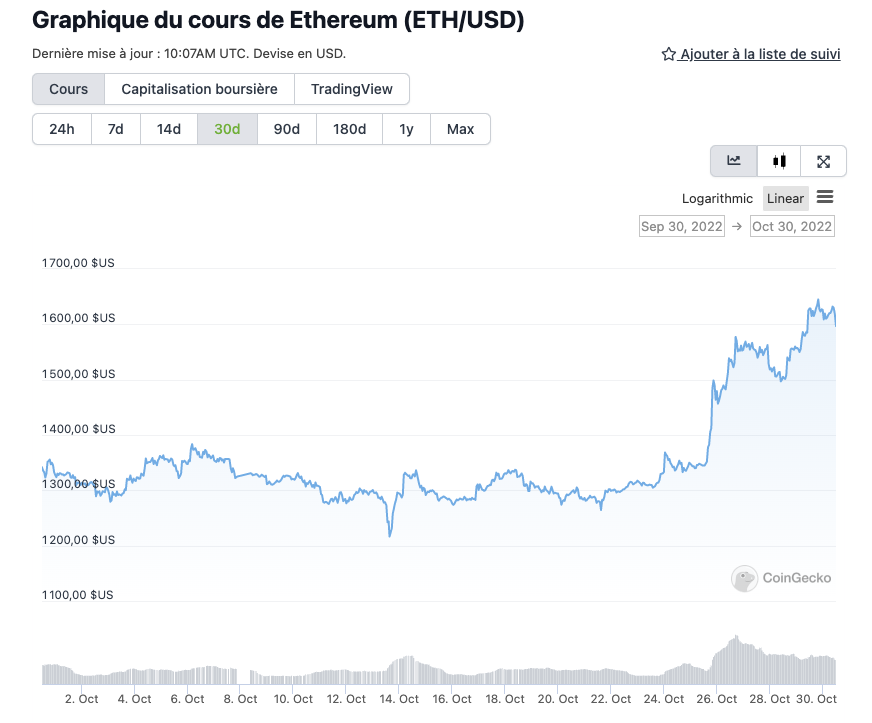Select the Cours tab
Screen dimensions: 872x723
[69, 89]
